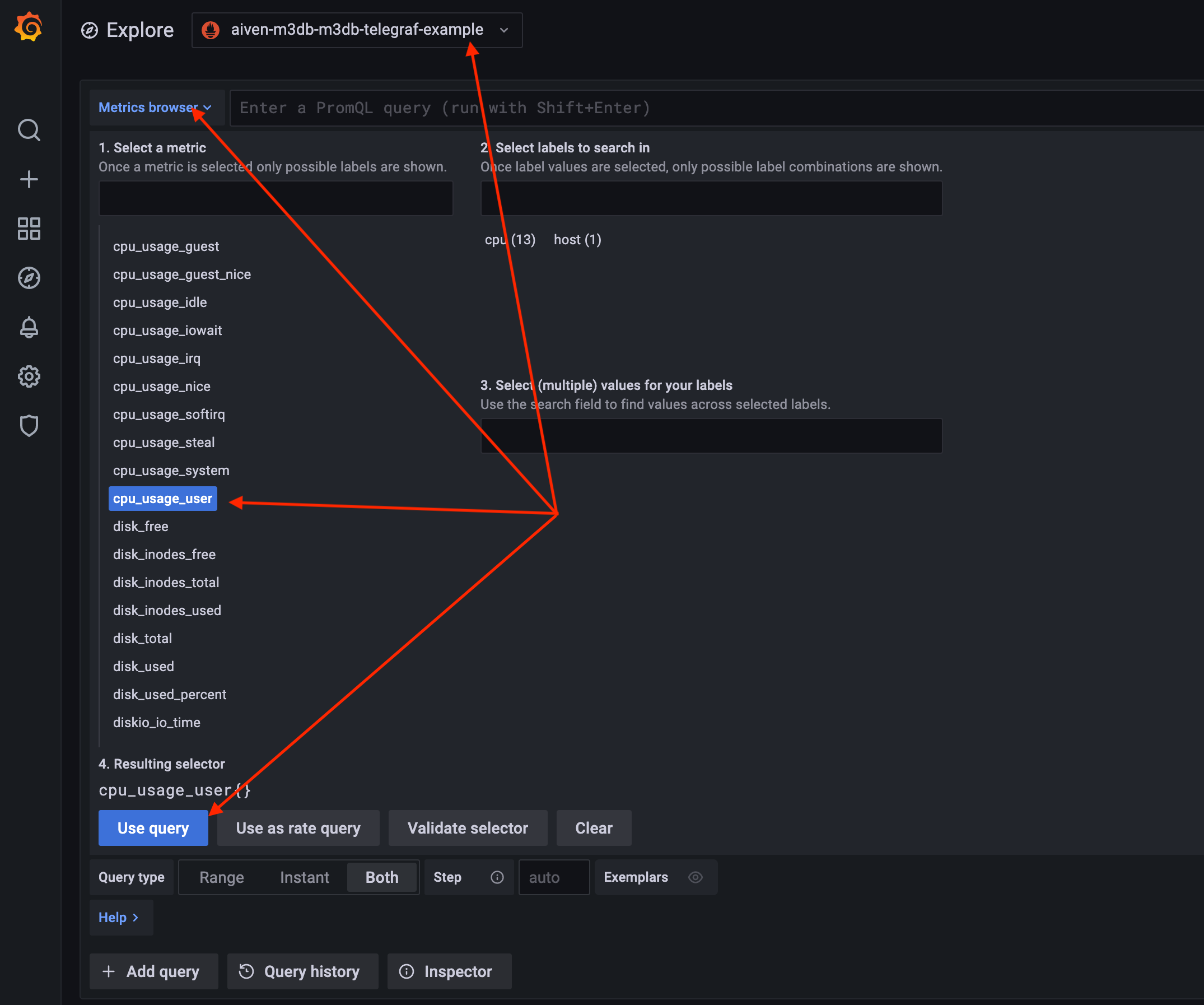Expand the Step info tooltip

tap(497, 878)
